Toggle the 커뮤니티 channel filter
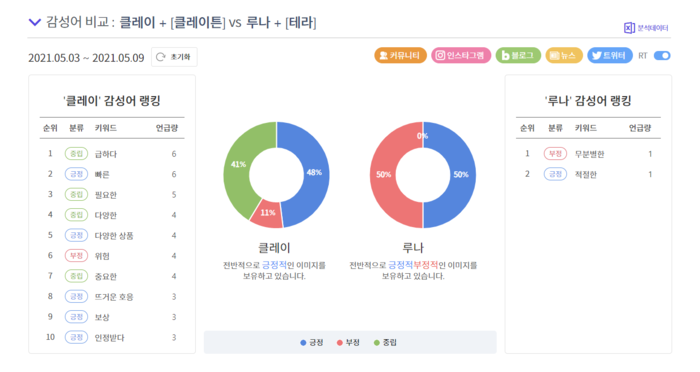The width and height of the screenshot is (700, 372). 400,55
